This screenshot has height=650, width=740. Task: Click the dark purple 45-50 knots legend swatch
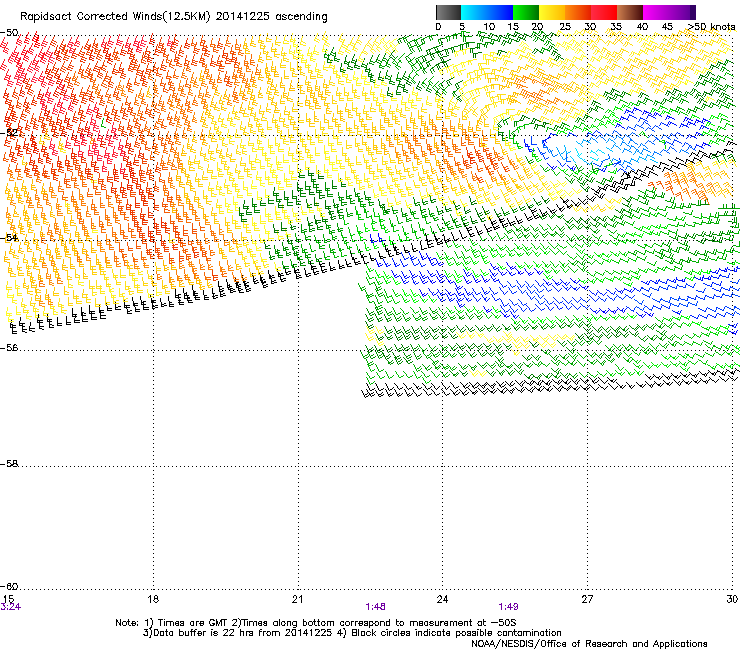tap(682, 12)
